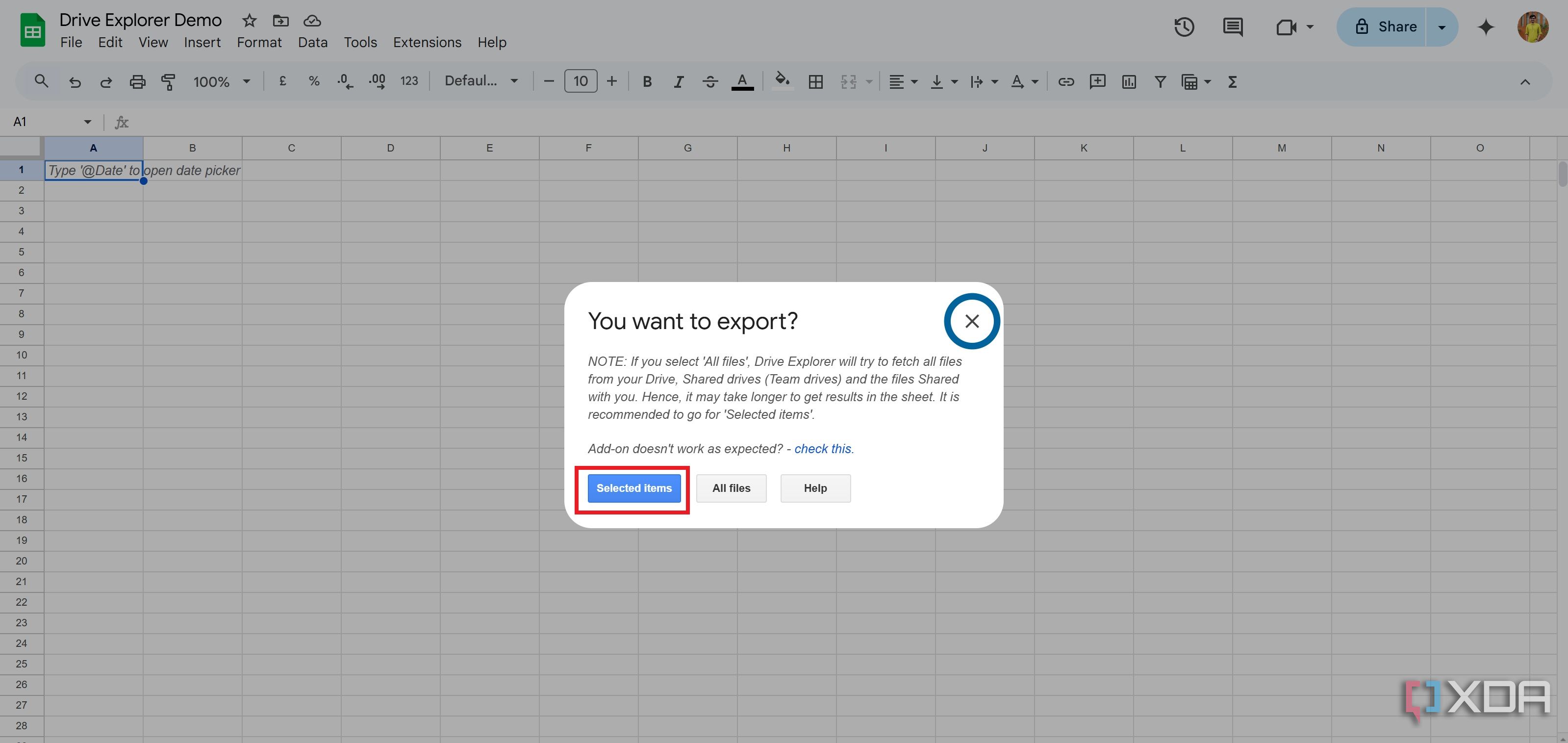Image resolution: width=1568 pixels, height=743 pixels.
Task: Open the Share options dropdown arrow
Action: point(1442,27)
